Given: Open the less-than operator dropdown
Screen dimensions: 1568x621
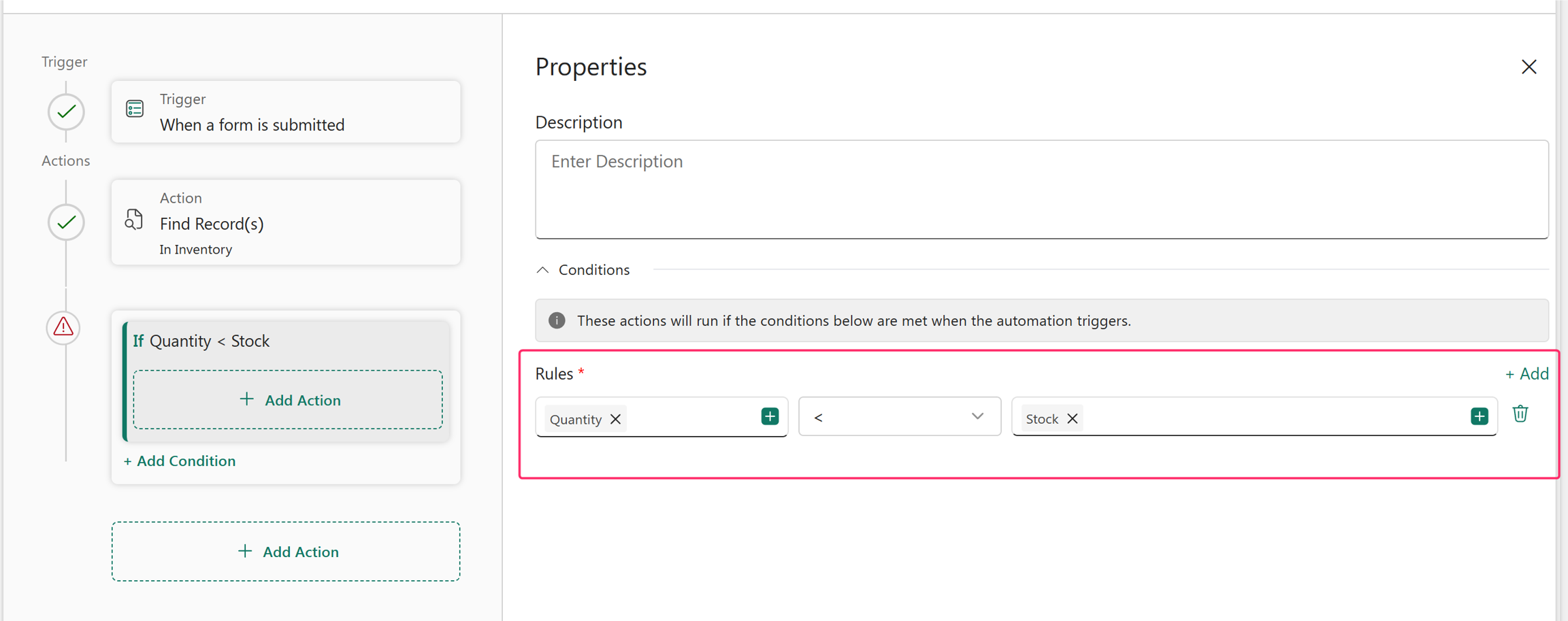Looking at the screenshot, I should coord(899,416).
